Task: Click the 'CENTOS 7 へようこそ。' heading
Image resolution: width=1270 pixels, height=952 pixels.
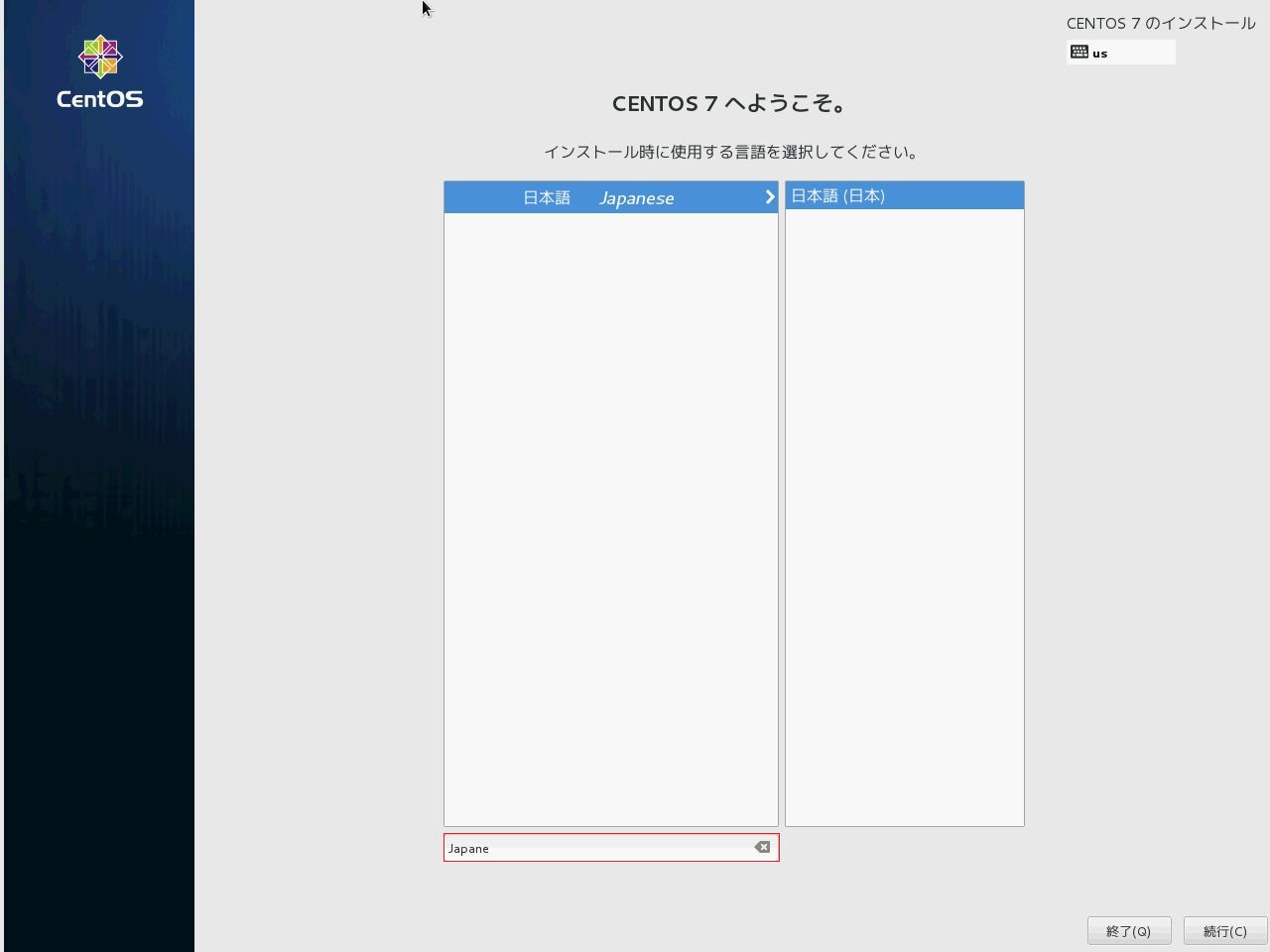Action: [x=729, y=103]
